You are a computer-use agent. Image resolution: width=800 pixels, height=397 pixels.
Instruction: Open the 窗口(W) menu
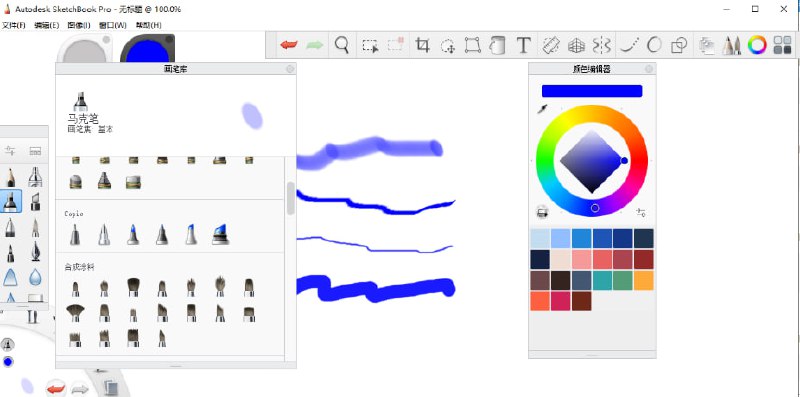pos(112,25)
